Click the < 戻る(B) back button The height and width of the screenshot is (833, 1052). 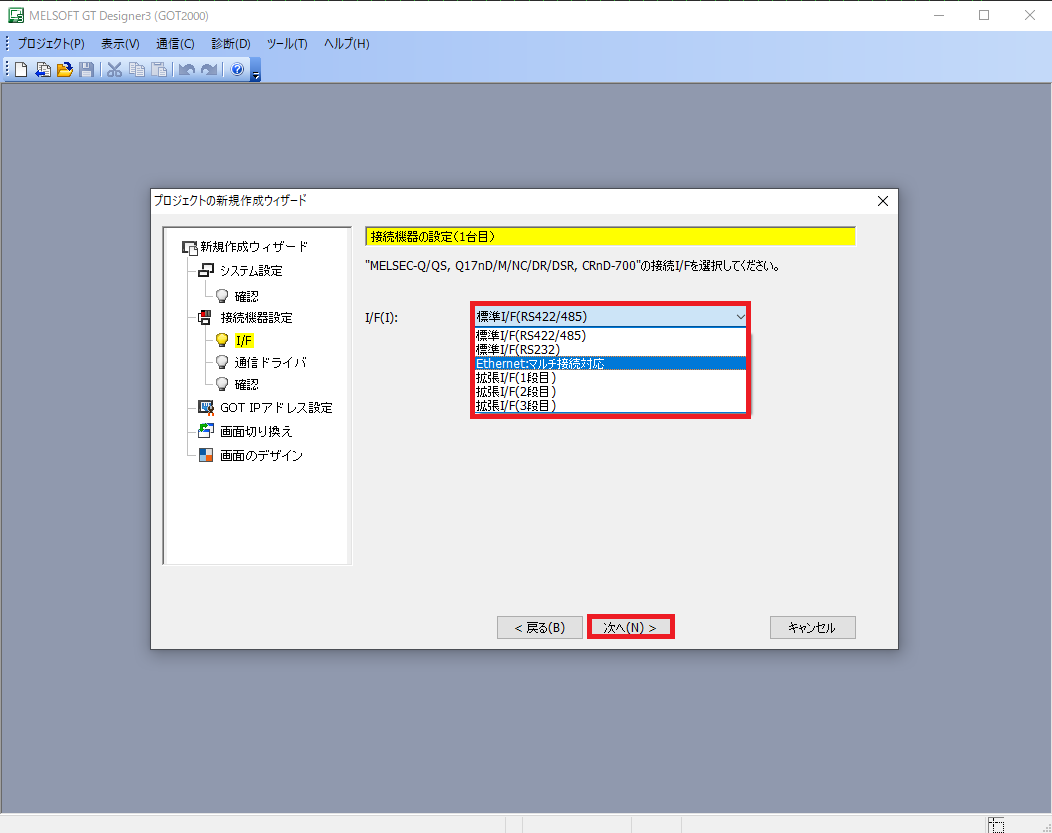[539, 628]
